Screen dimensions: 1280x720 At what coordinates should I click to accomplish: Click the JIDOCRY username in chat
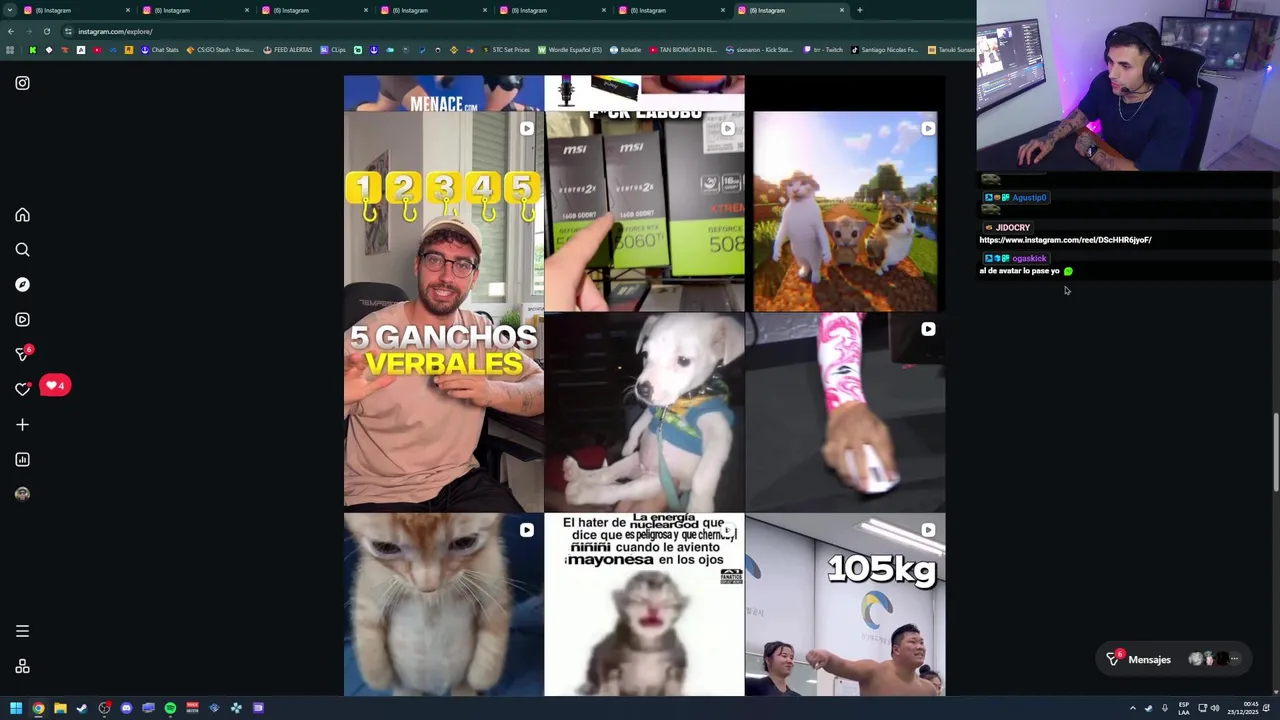click(x=1012, y=228)
